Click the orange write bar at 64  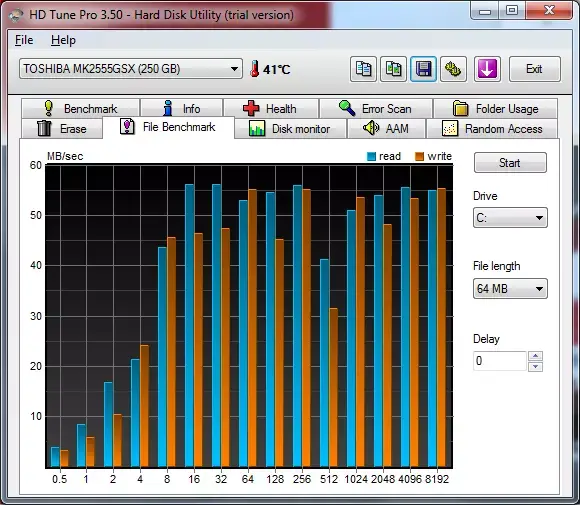[x=252, y=328]
